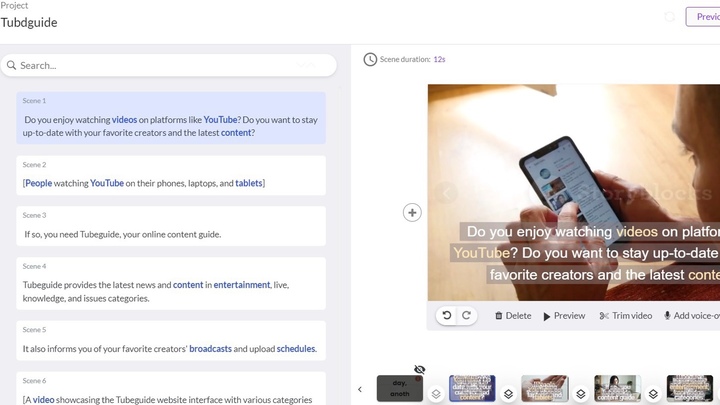This screenshot has height=405, width=720.
Task: Select Scene 5 broadcasts and schedules card
Action: click(x=171, y=340)
